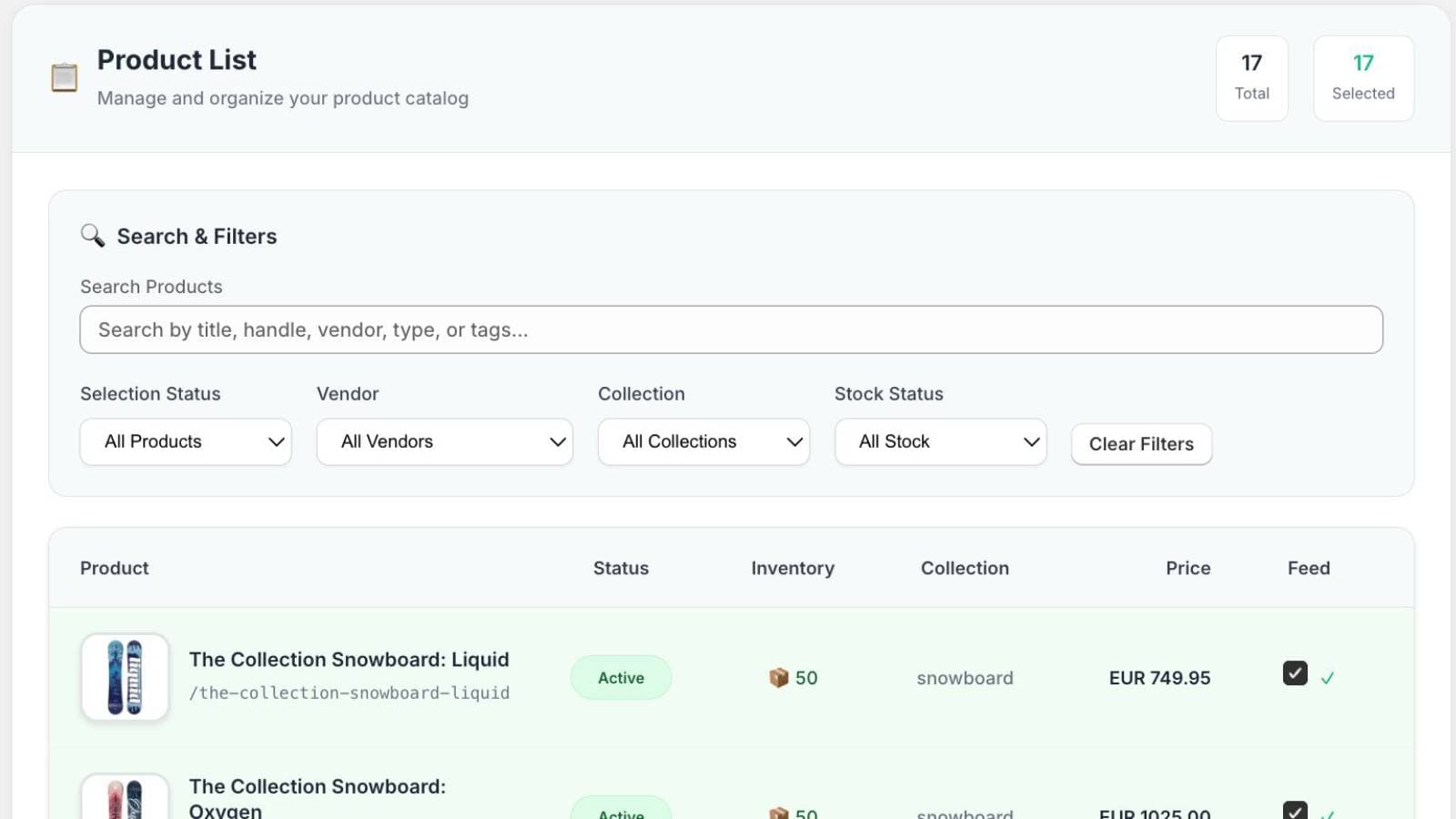Uncheck the Feed checkbox for Snowboard: Liquid
The image size is (1456, 819).
click(1295, 673)
